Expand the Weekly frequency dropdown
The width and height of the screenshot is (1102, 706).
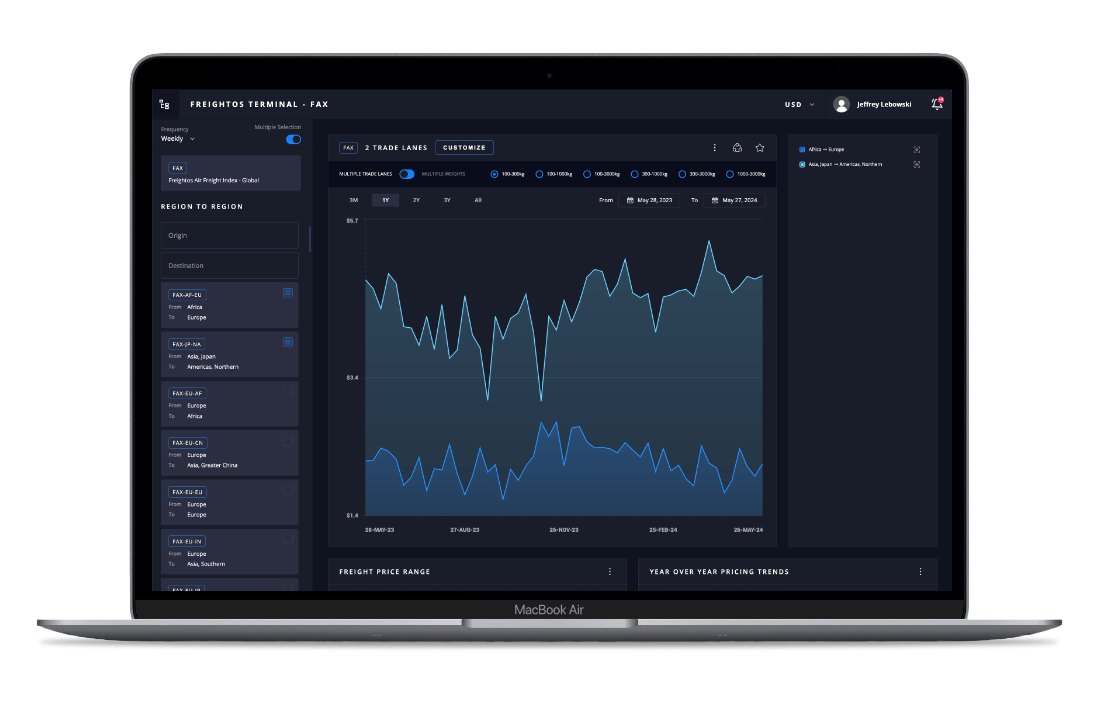(178, 139)
